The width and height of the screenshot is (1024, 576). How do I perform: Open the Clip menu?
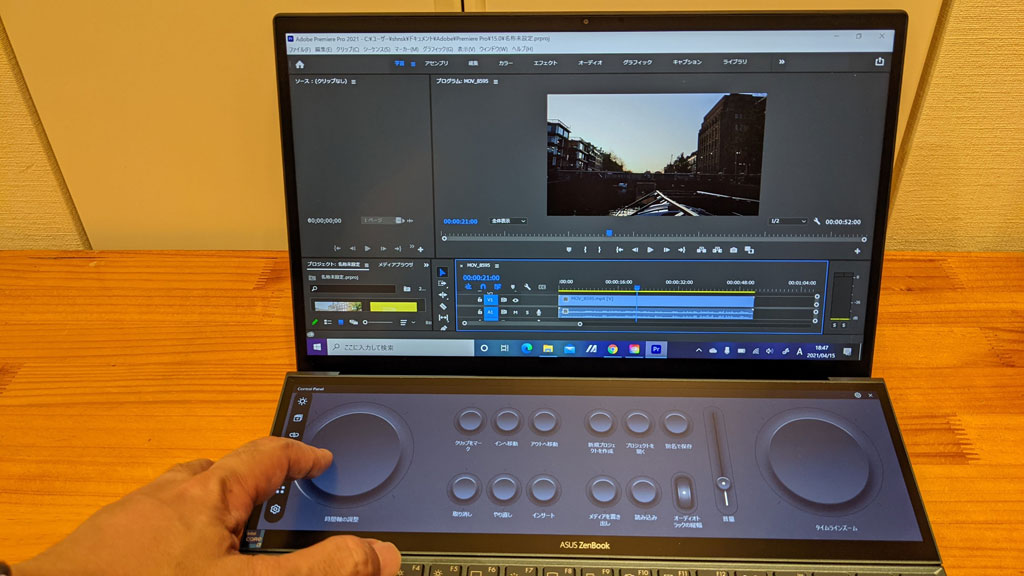point(347,50)
